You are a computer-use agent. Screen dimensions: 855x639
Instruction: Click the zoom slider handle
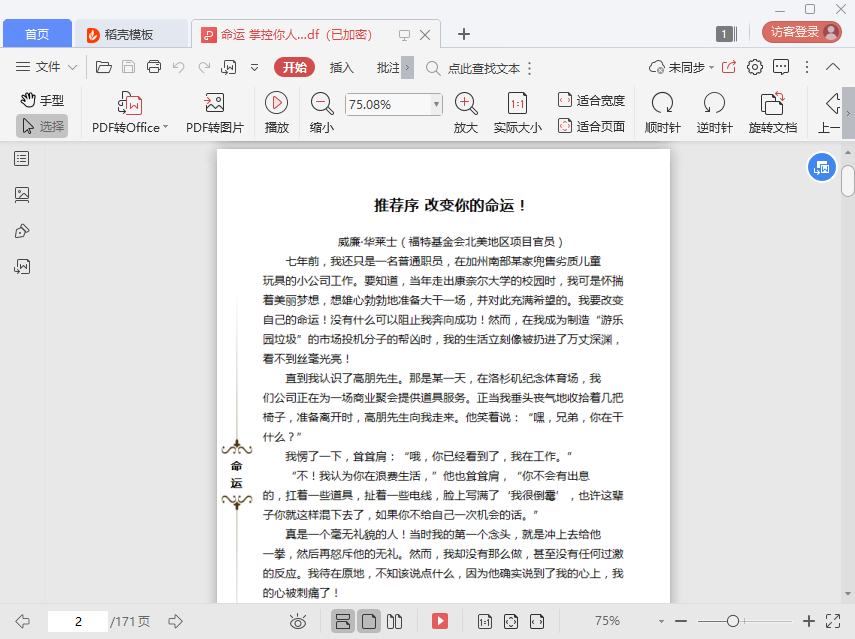click(733, 621)
